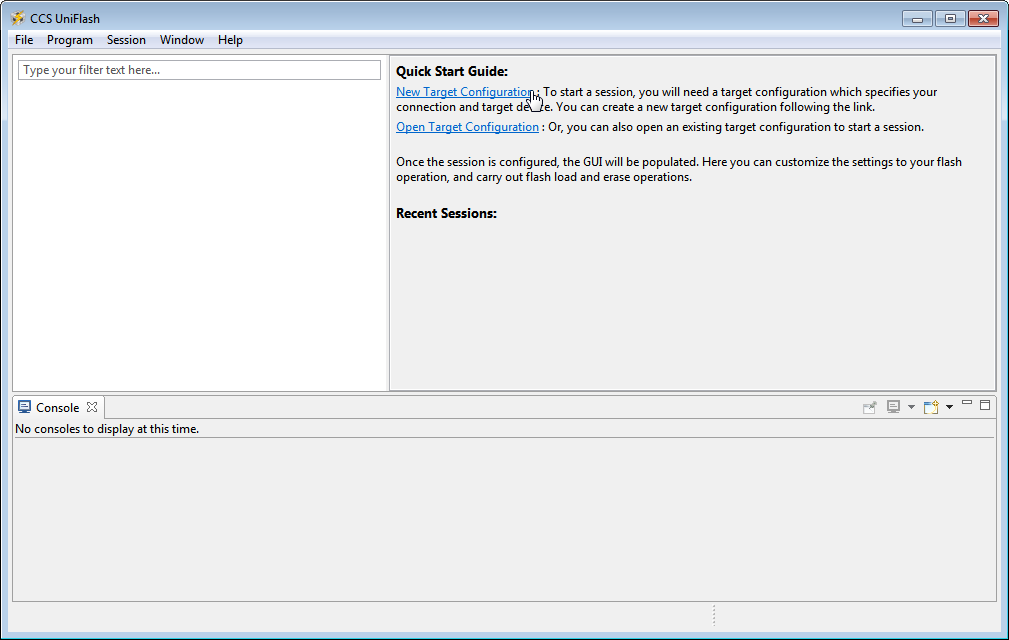Click the CCS UniFlash title bar icon
This screenshot has height=640, width=1009.
tap(15, 17)
